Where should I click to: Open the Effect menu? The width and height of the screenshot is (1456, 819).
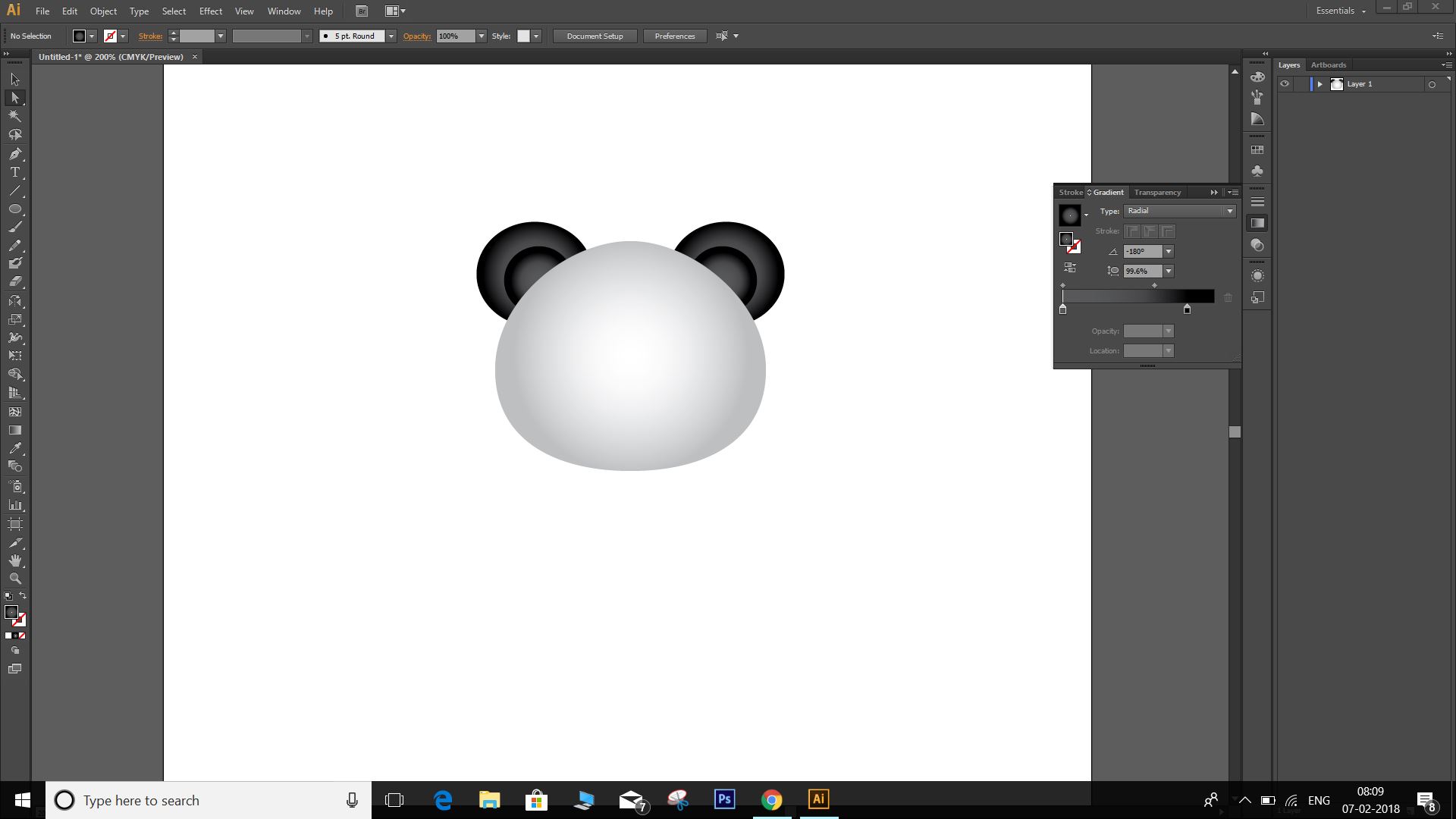(x=211, y=11)
